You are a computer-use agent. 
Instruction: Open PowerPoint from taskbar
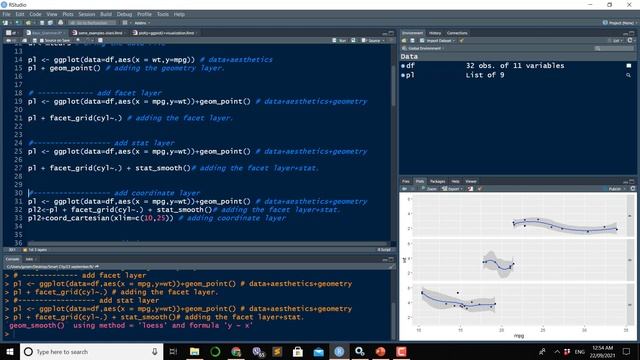[380, 351]
